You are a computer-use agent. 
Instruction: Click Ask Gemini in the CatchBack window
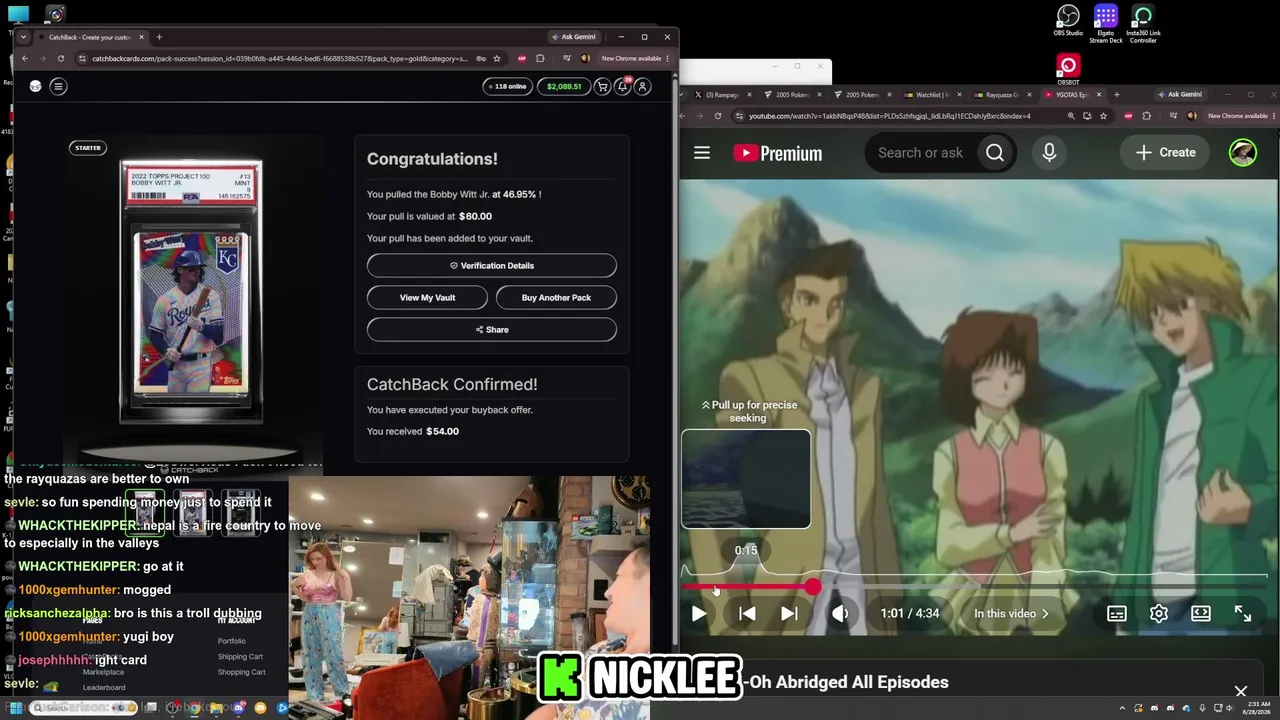(573, 37)
